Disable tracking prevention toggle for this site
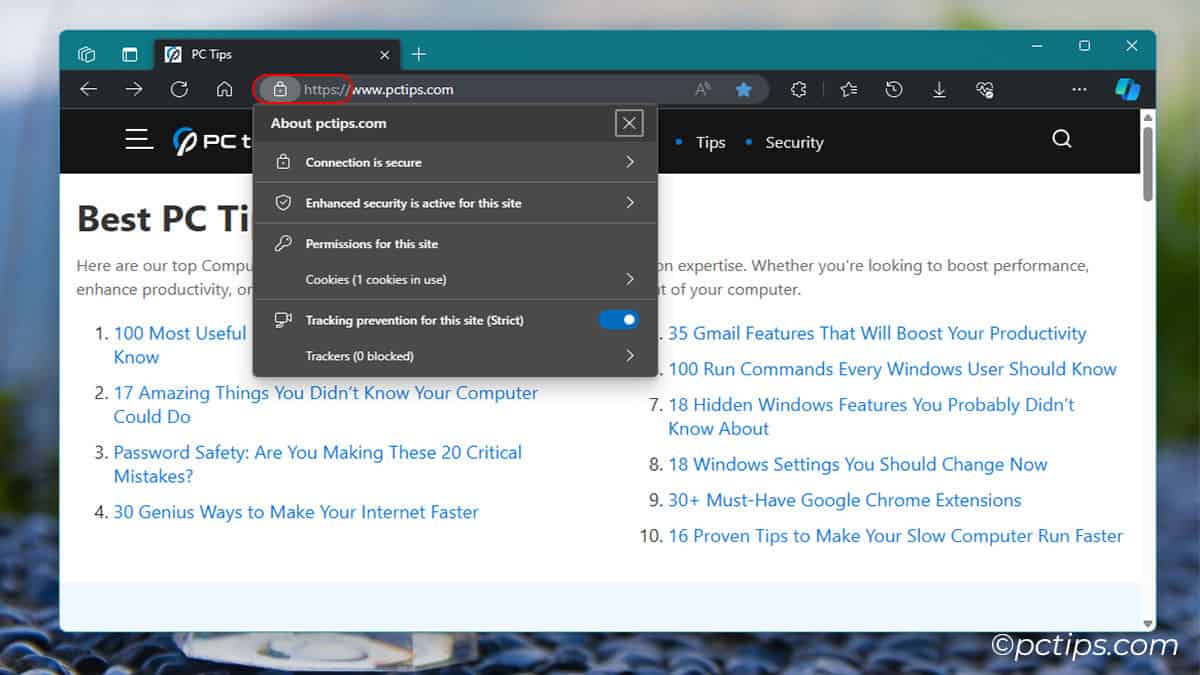The width and height of the screenshot is (1200, 675). (x=618, y=320)
